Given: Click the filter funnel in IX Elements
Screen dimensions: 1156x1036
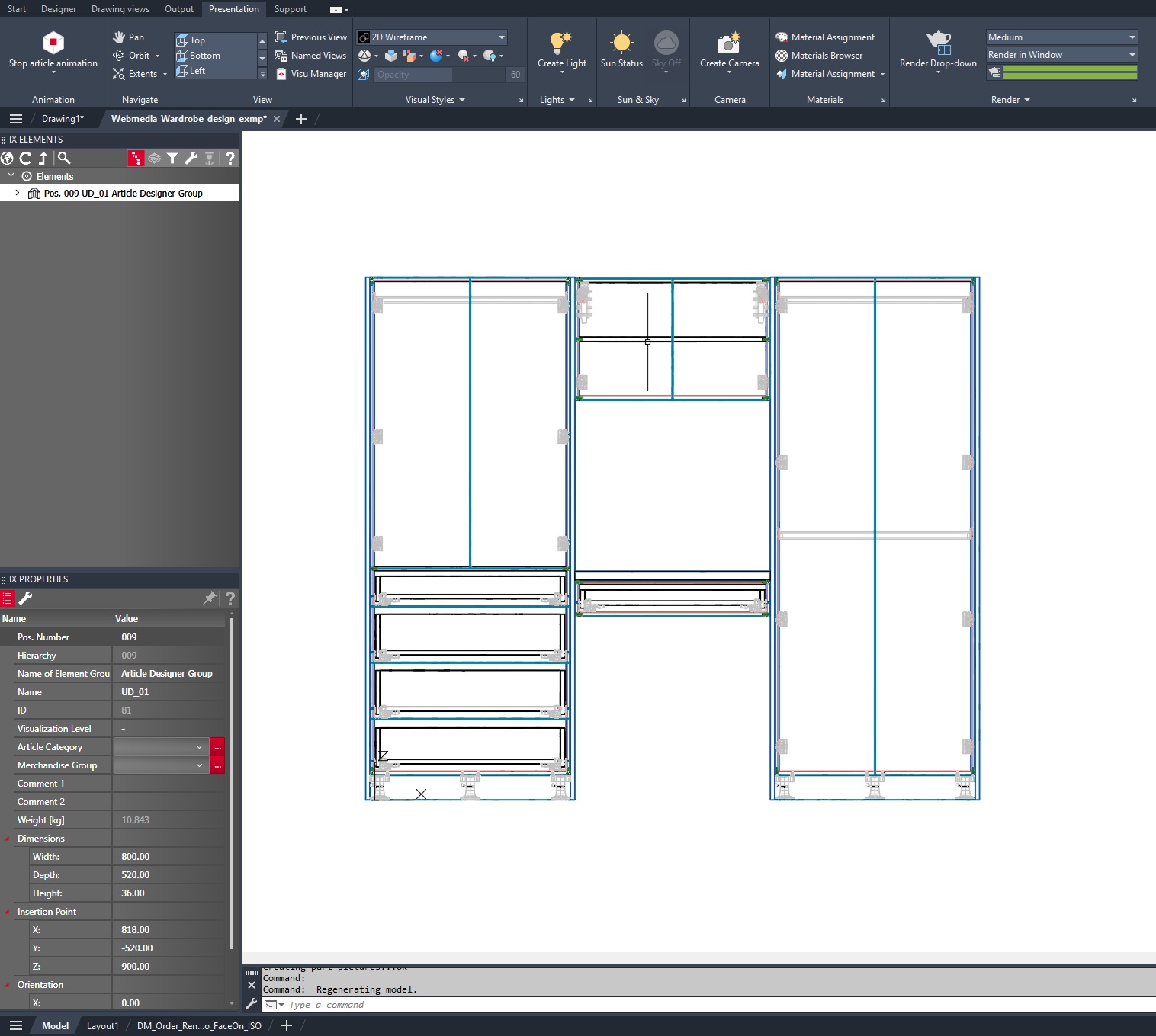Looking at the screenshot, I should coord(172,158).
